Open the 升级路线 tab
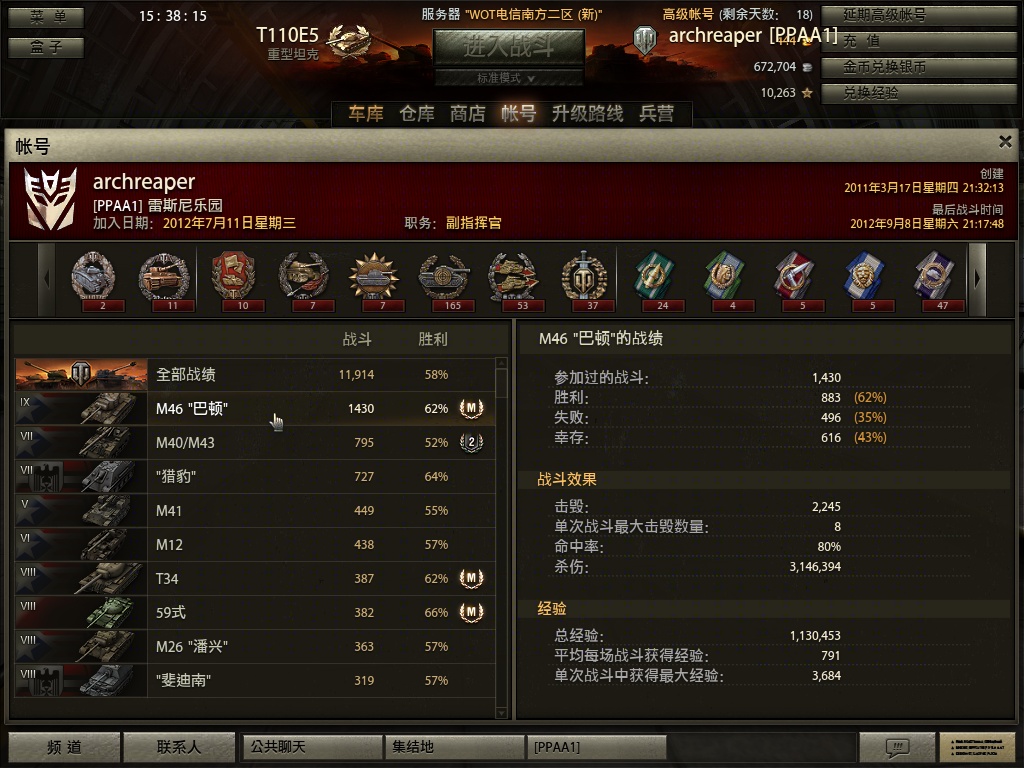Image resolution: width=1024 pixels, height=768 pixels. (x=587, y=114)
